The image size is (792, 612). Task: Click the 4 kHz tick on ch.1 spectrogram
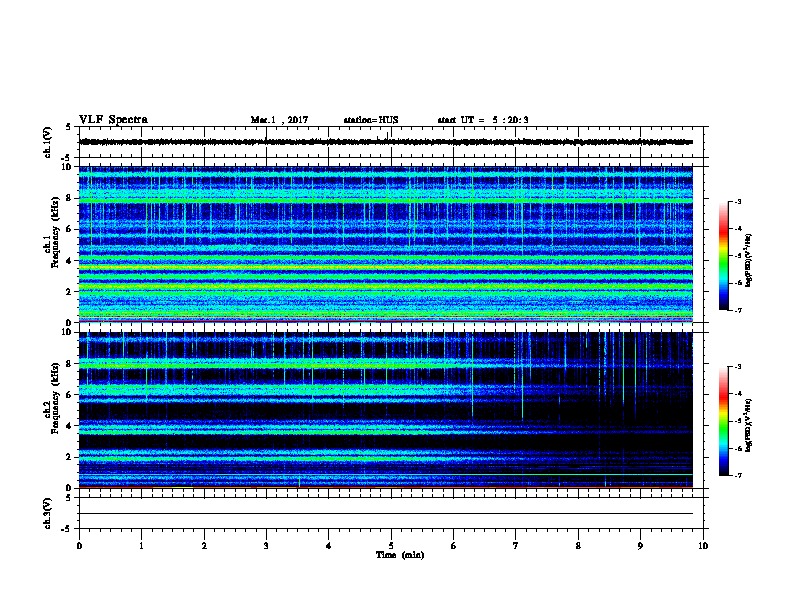tap(70, 261)
